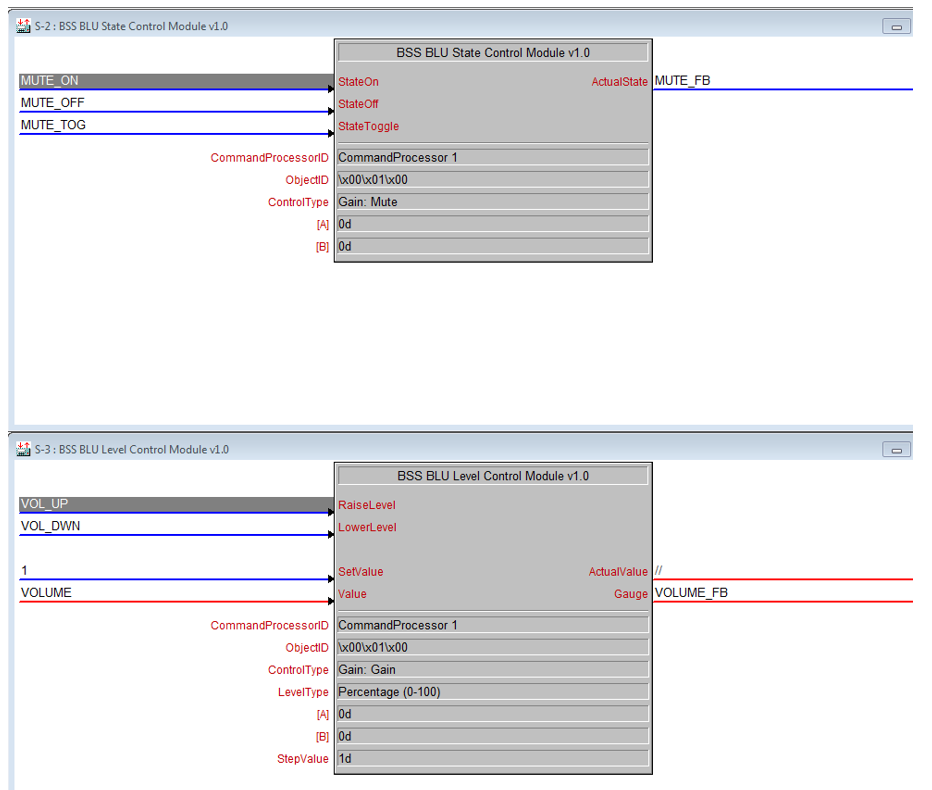Click the S-2 State Control window icon

tap(23, 26)
